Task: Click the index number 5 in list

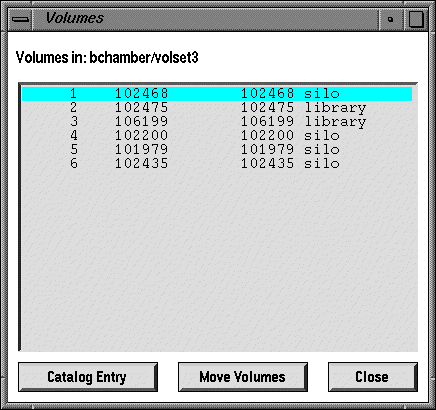Action: tap(74, 149)
